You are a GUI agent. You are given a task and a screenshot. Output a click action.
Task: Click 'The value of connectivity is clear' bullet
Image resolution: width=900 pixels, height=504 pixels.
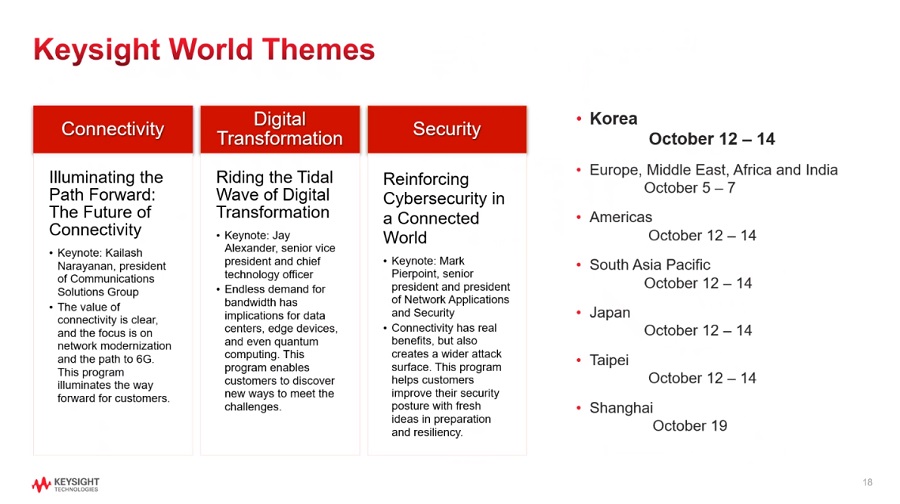pos(110,352)
